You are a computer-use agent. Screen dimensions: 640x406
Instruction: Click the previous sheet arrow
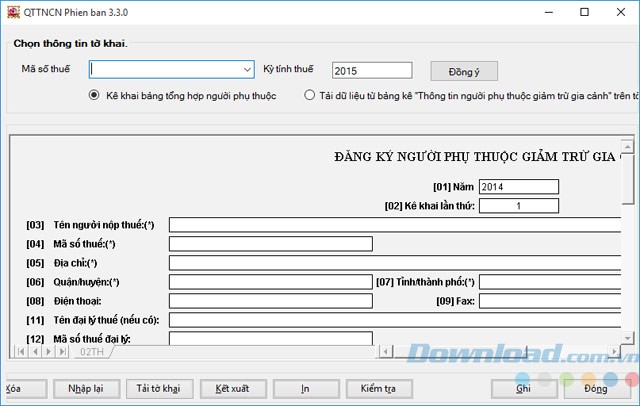click(x=35, y=351)
